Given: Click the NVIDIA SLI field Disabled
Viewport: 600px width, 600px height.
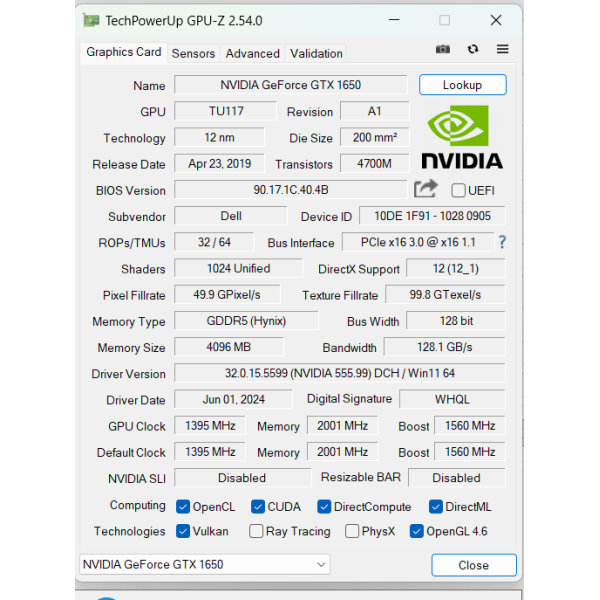Looking at the screenshot, I should 243,478.
